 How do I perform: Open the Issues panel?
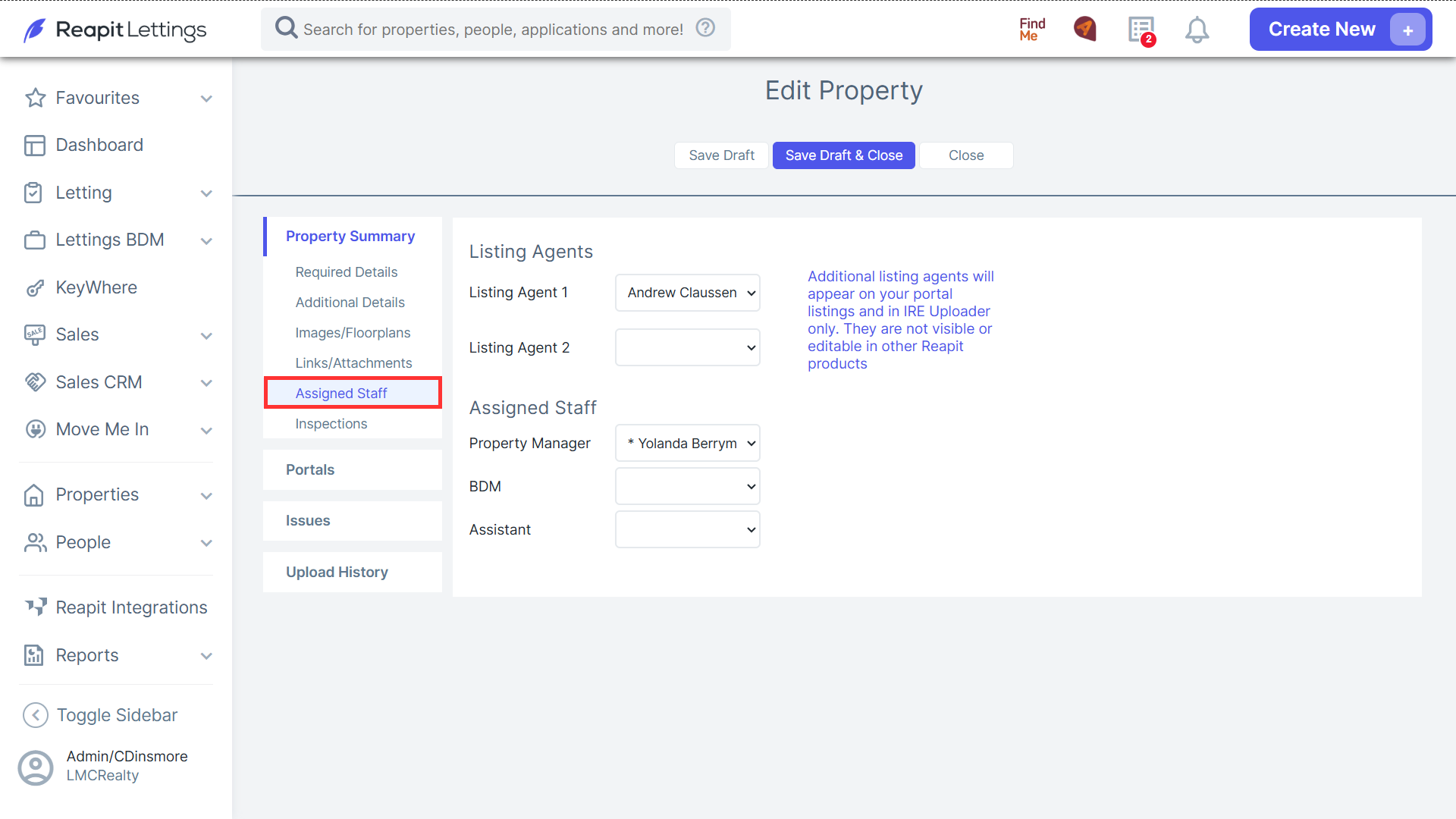tap(352, 520)
